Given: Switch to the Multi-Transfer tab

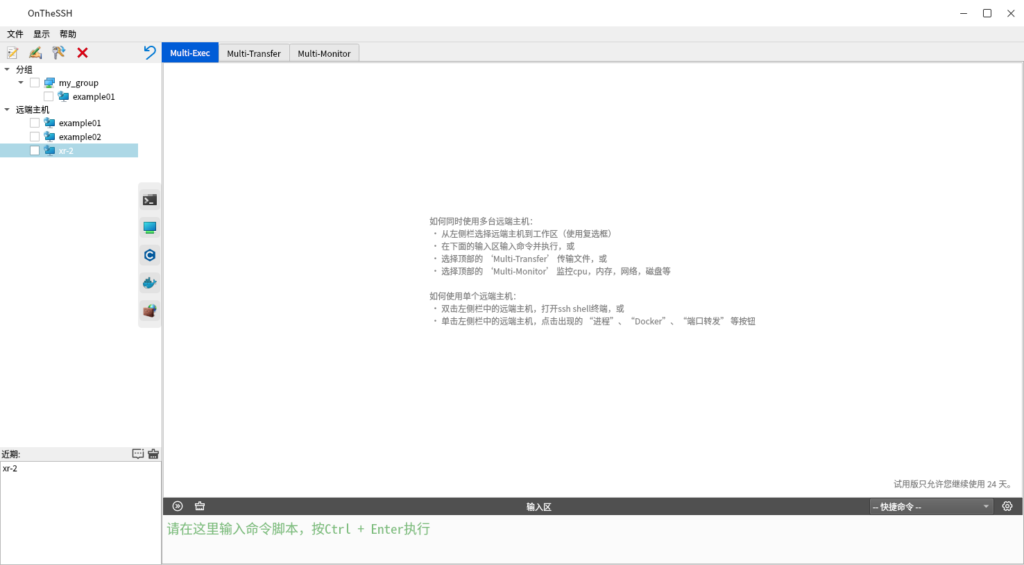Looking at the screenshot, I should (254, 53).
